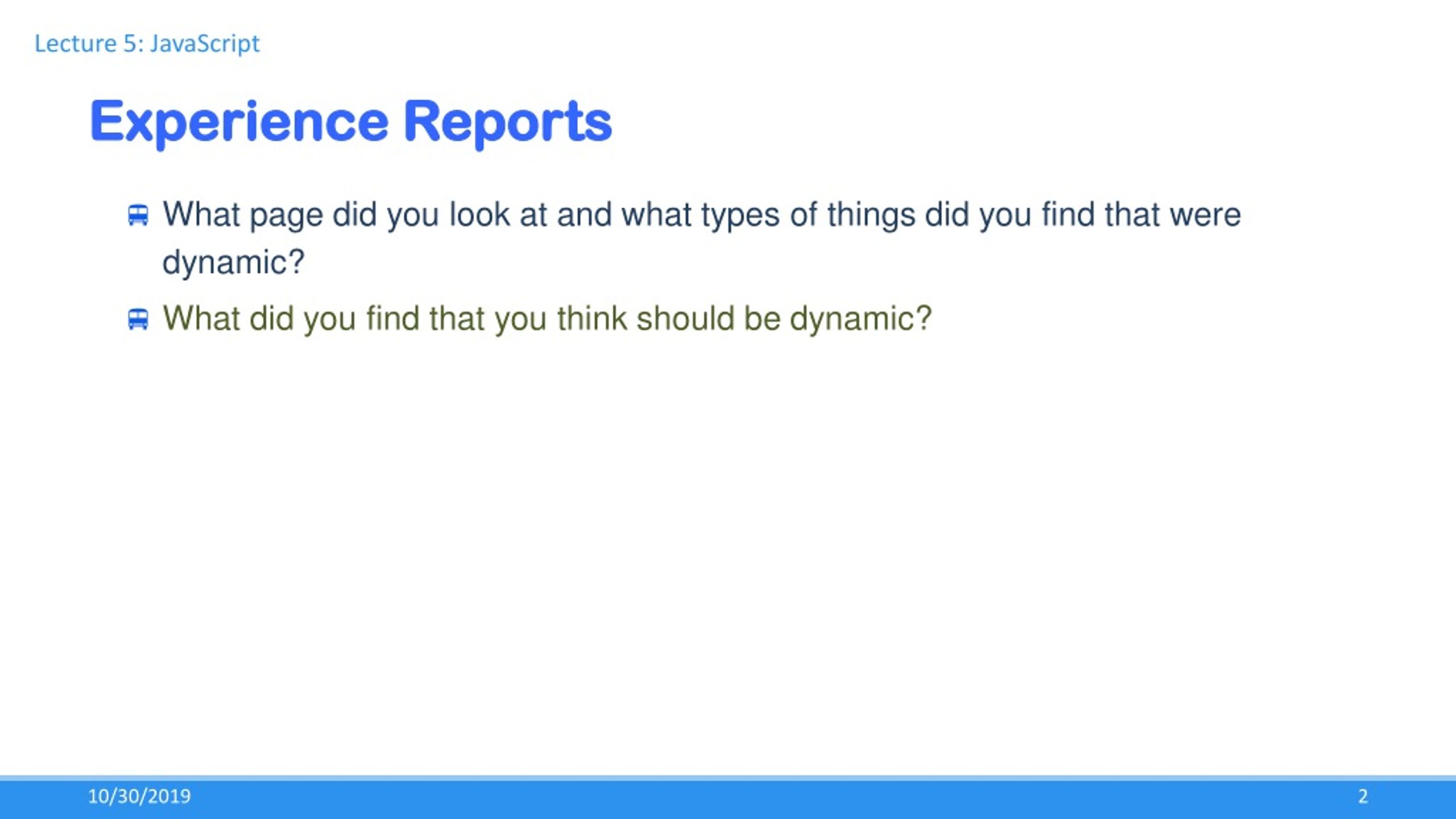Click slide number '2' in the footer
1456x819 pixels.
pyautogui.click(x=1363, y=796)
